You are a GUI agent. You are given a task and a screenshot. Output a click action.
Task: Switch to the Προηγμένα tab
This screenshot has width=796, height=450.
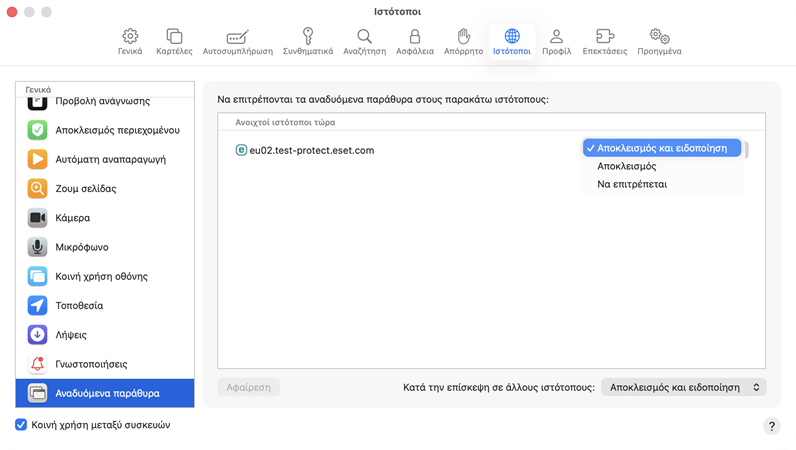(659, 41)
